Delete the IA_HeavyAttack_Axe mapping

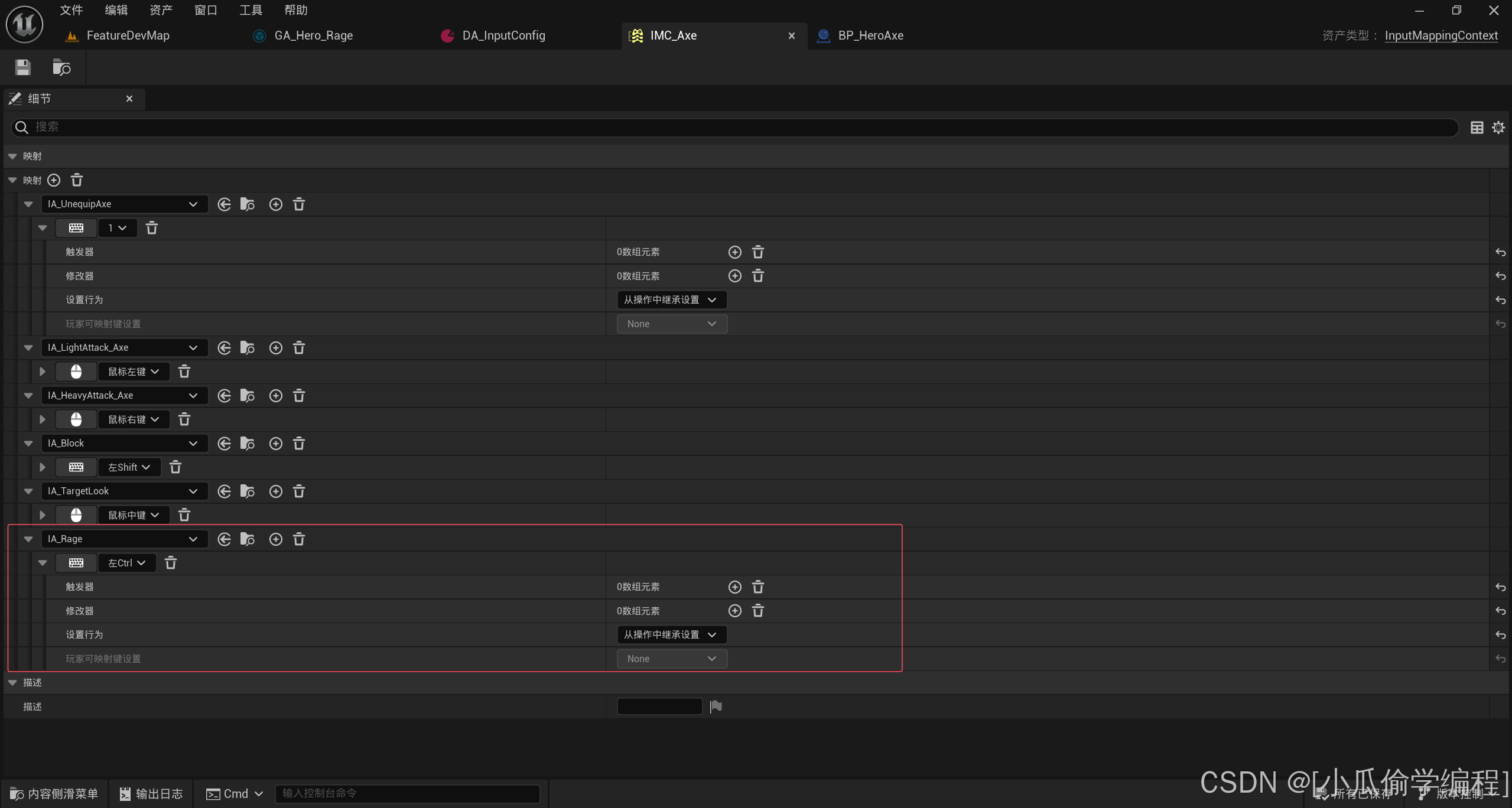(x=299, y=396)
